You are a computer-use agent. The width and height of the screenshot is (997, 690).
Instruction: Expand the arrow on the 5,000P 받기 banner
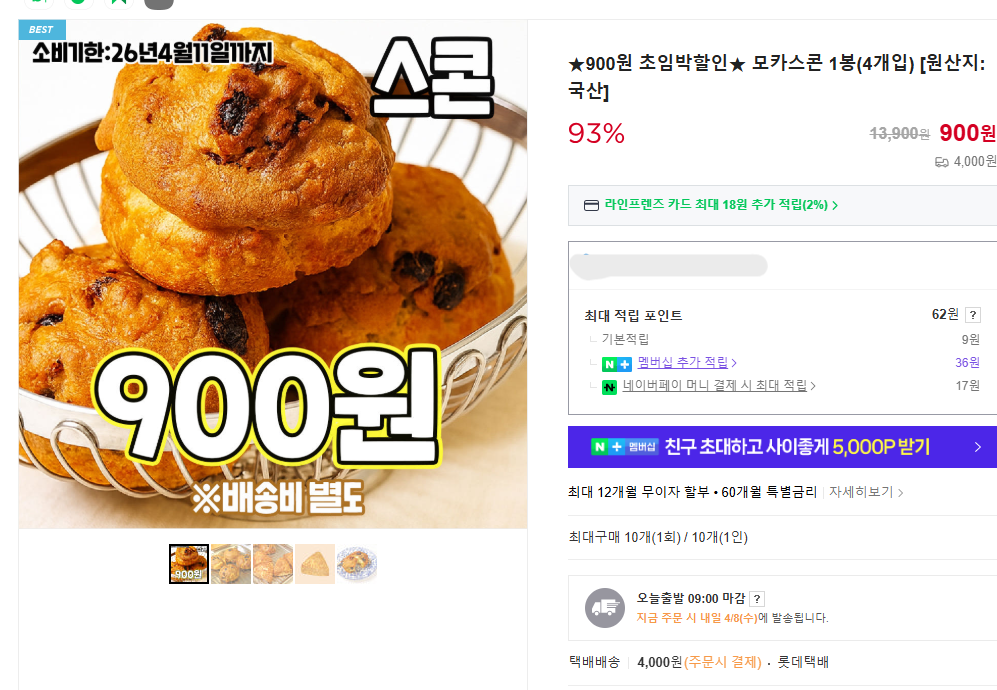tap(978, 447)
